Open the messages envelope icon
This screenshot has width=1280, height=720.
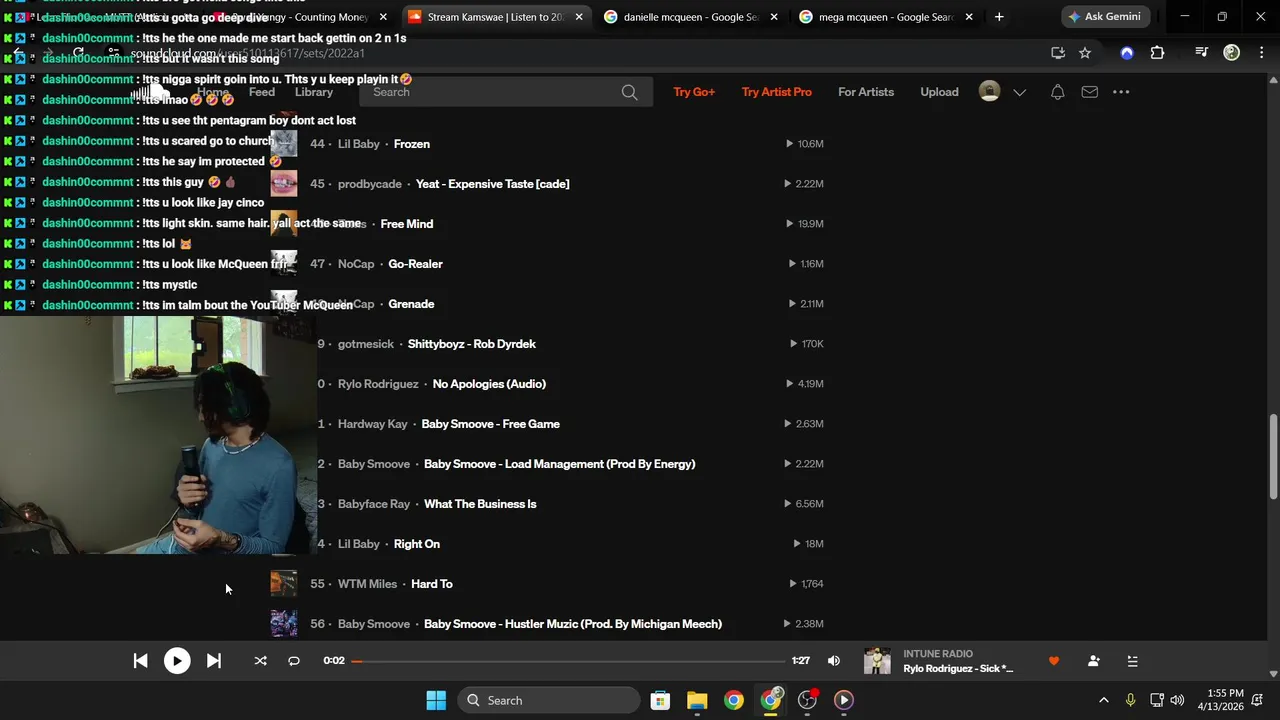1090,92
